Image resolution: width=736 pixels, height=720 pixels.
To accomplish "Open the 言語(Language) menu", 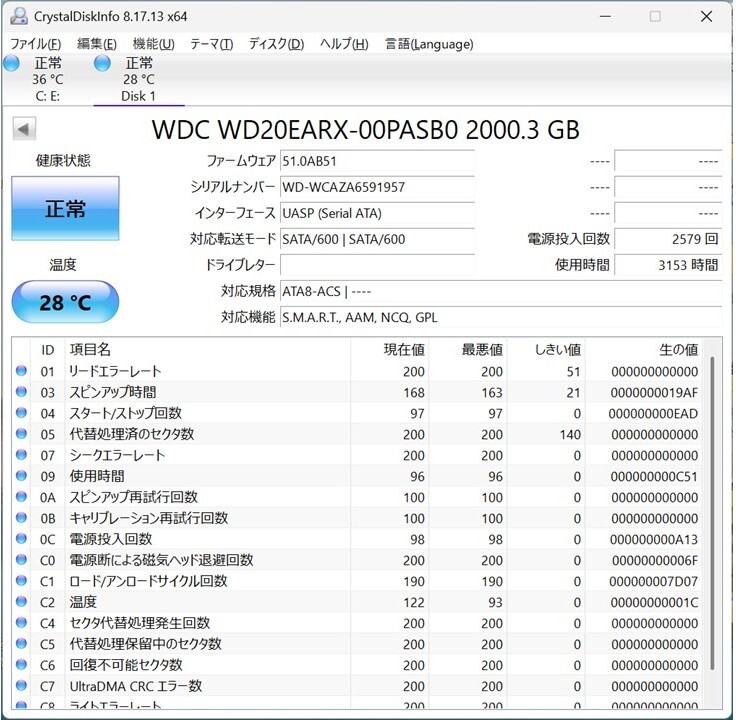I will click(429, 44).
